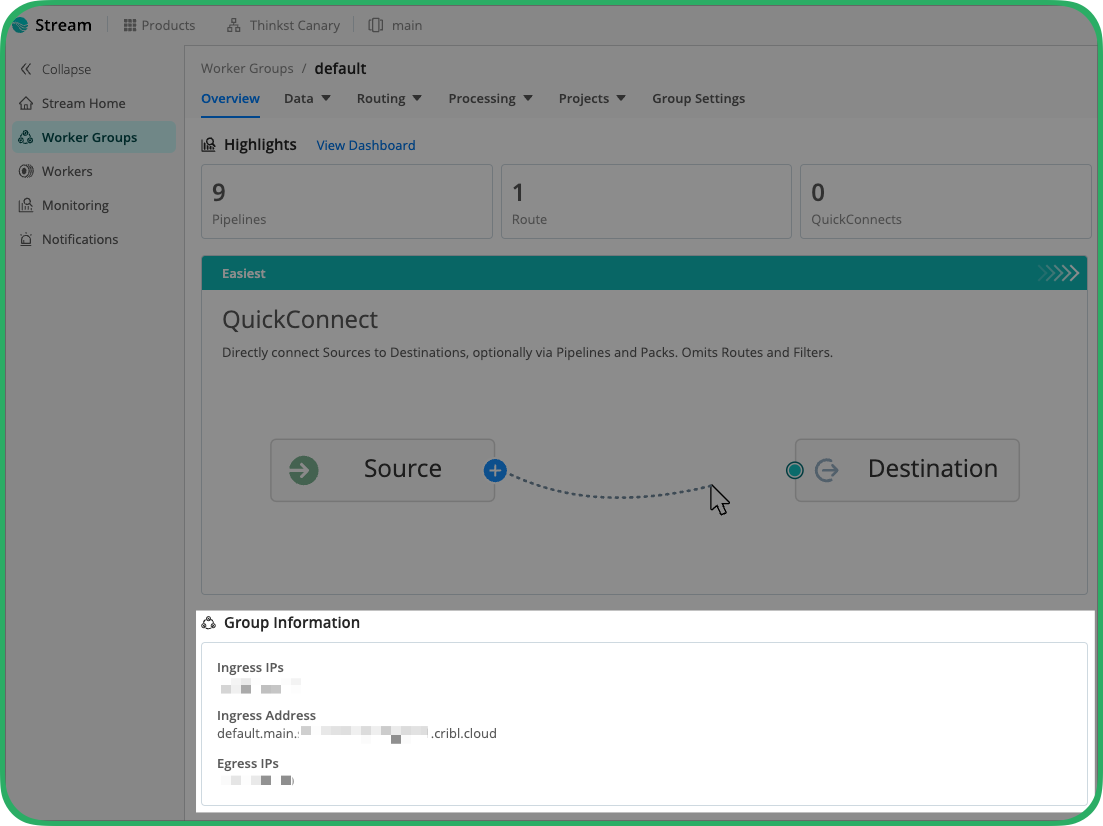Click the default breadcrumb text

[x=340, y=68]
